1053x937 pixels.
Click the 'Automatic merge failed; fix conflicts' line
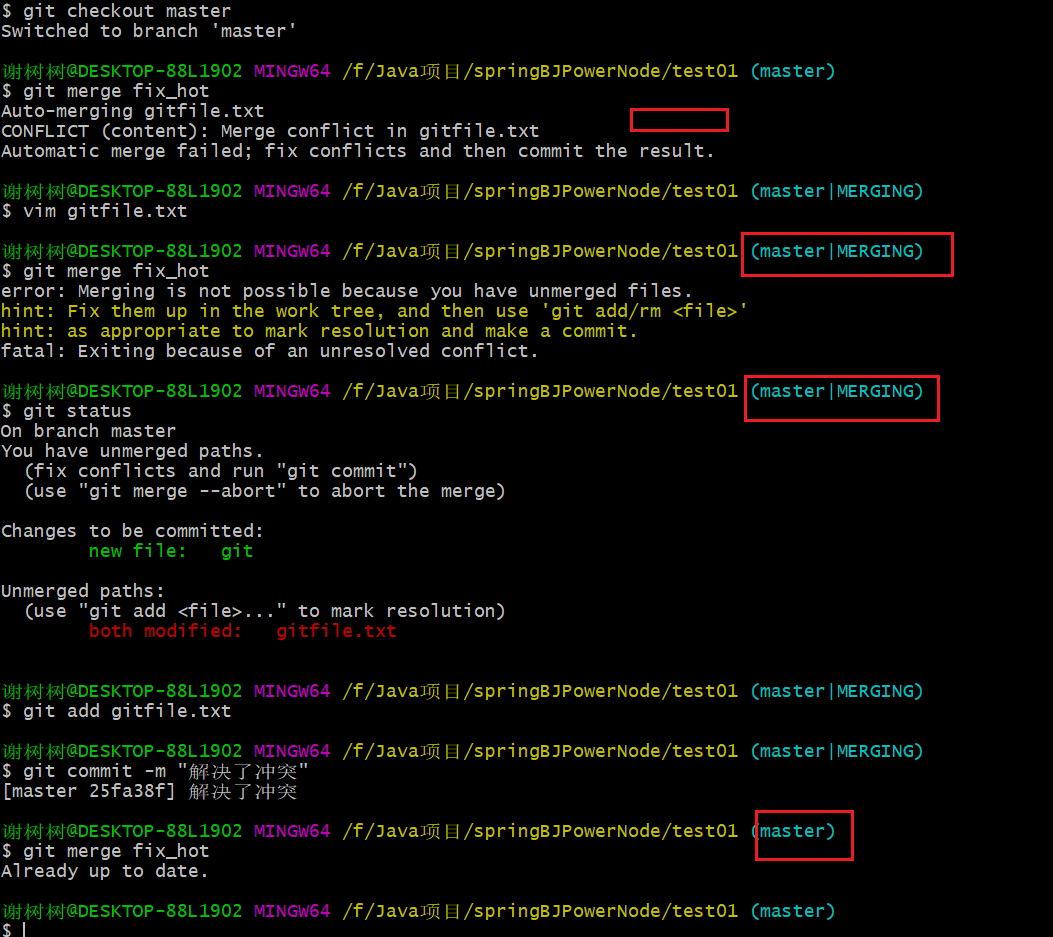tap(357, 150)
